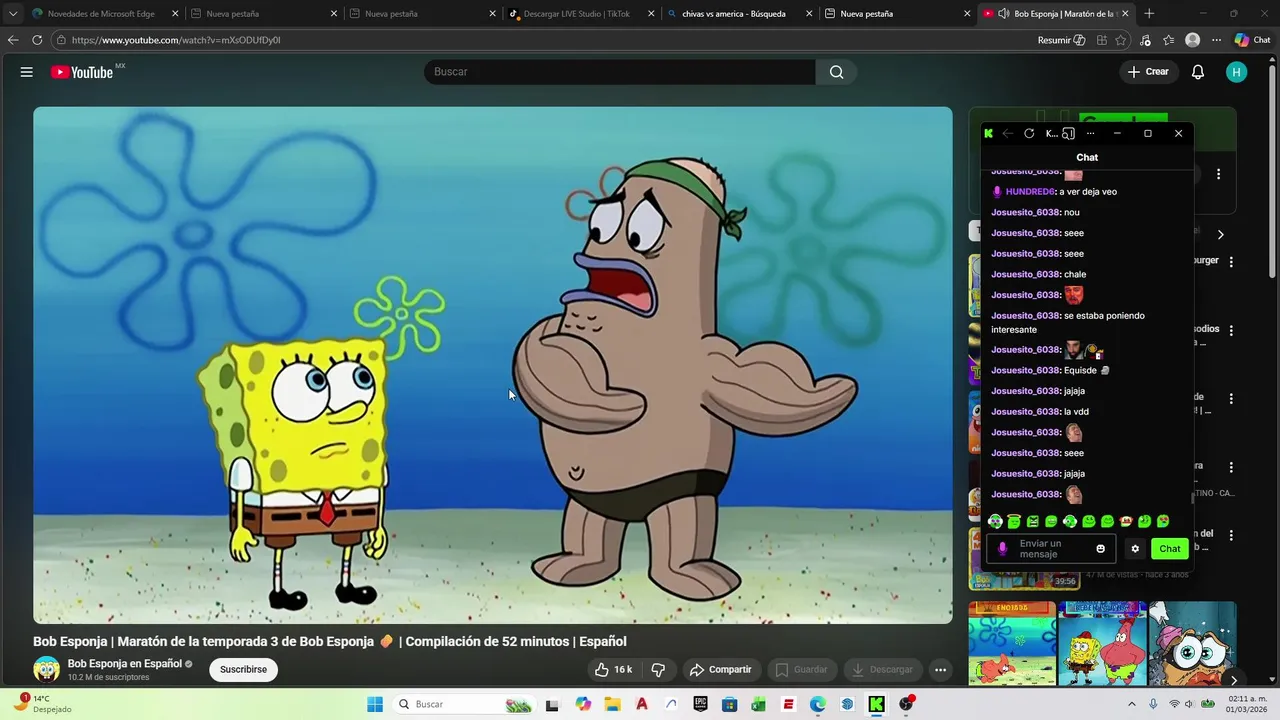Open YouTube notifications bell
The height and width of the screenshot is (720, 1280).
click(x=1198, y=72)
